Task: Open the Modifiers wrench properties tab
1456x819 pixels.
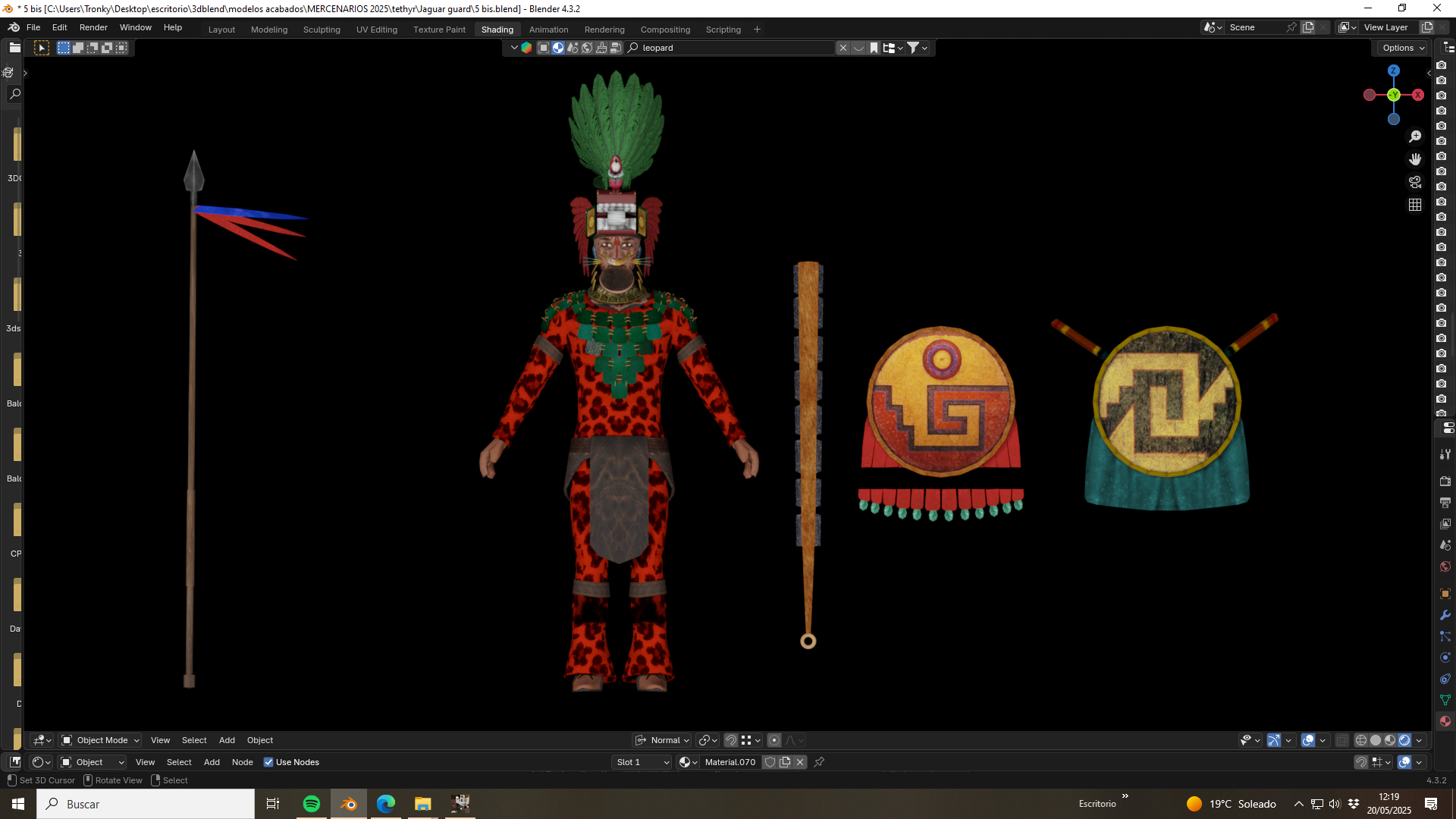Action: [x=1445, y=615]
